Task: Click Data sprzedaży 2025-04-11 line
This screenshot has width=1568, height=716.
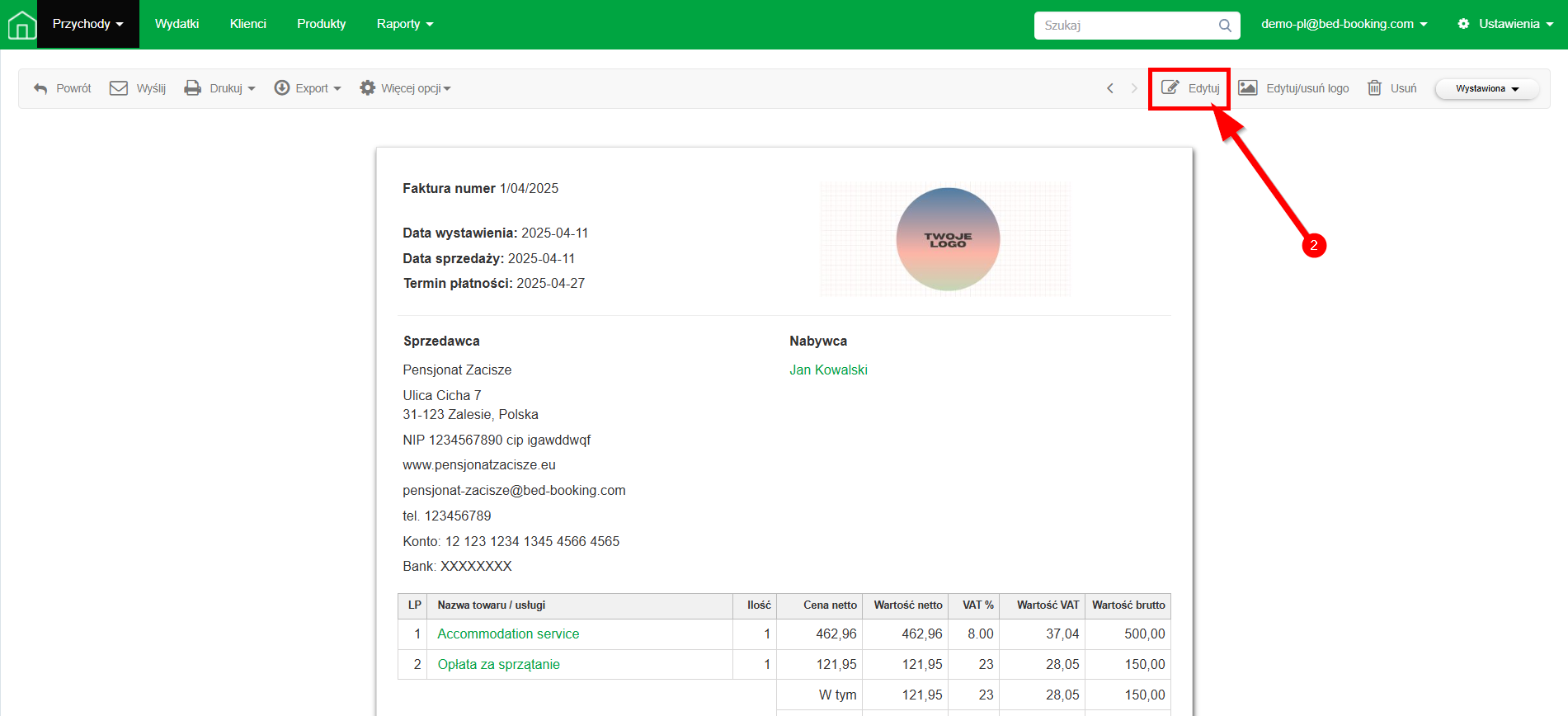Action: coord(488,258)
